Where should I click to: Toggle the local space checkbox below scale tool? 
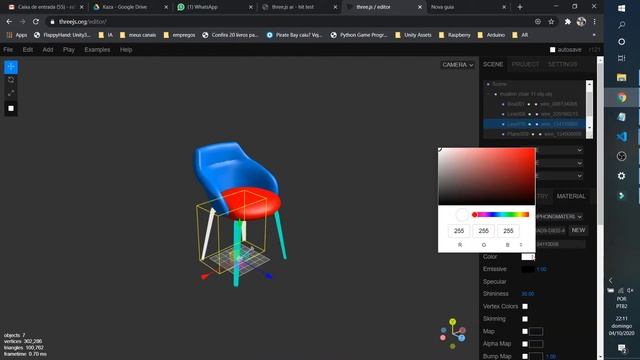11,108
